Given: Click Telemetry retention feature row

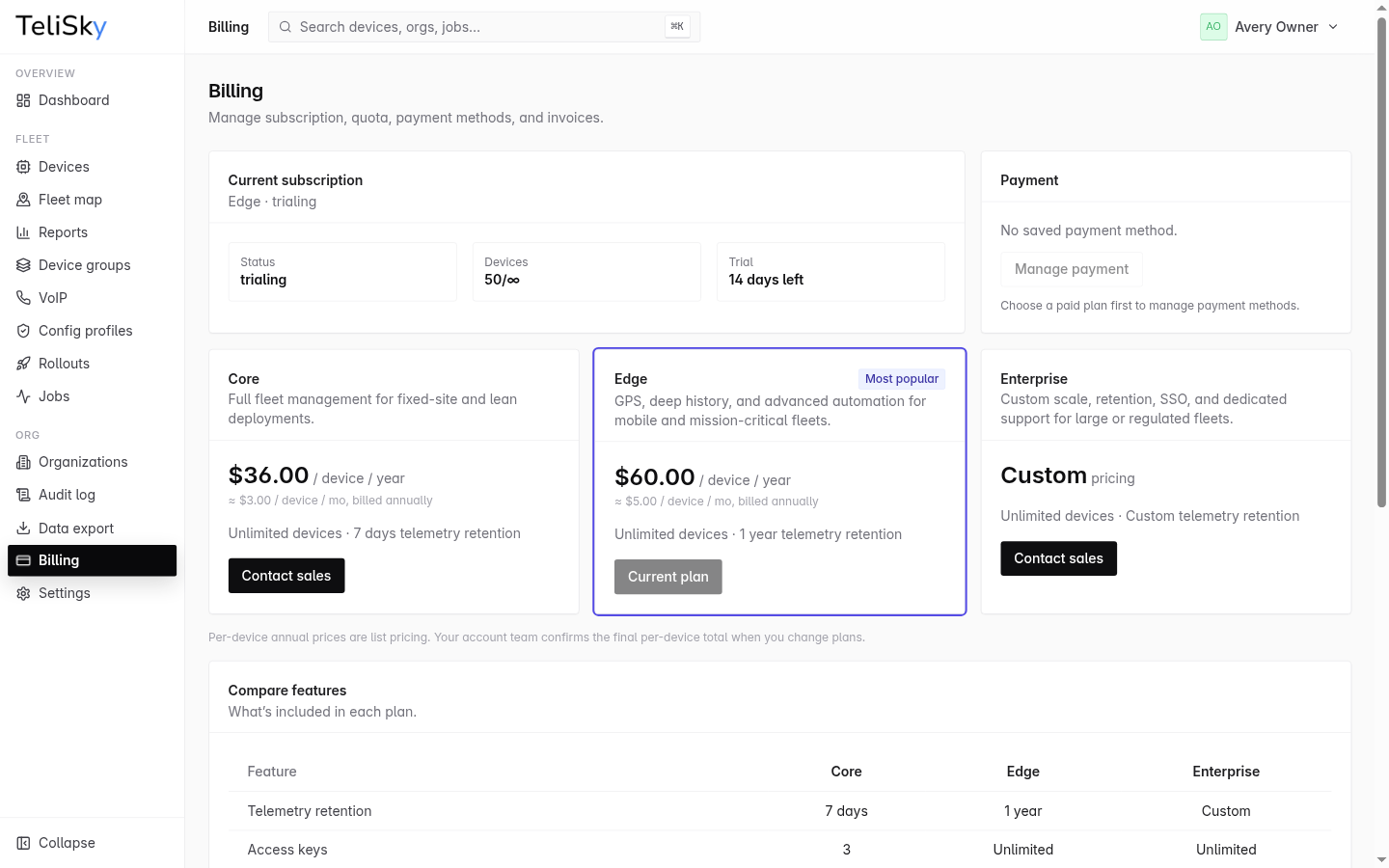Looking at the screenshot, I should (x=779, y=811).
